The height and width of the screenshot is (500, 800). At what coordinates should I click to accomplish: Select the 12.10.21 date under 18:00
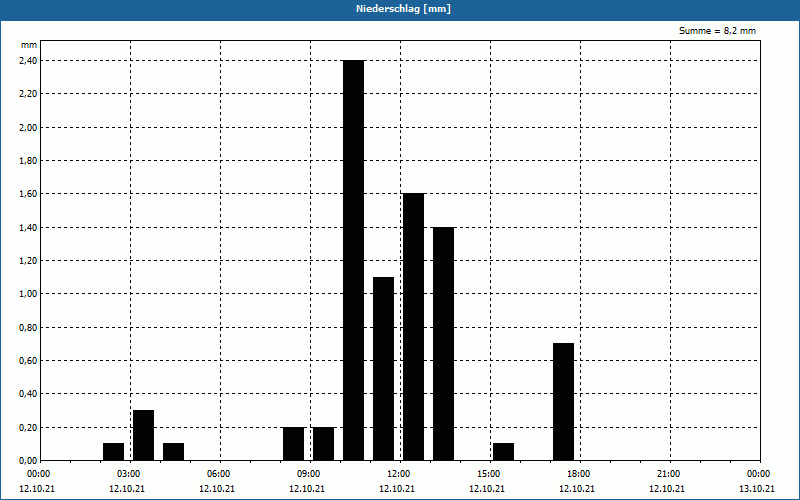[577, 489]
